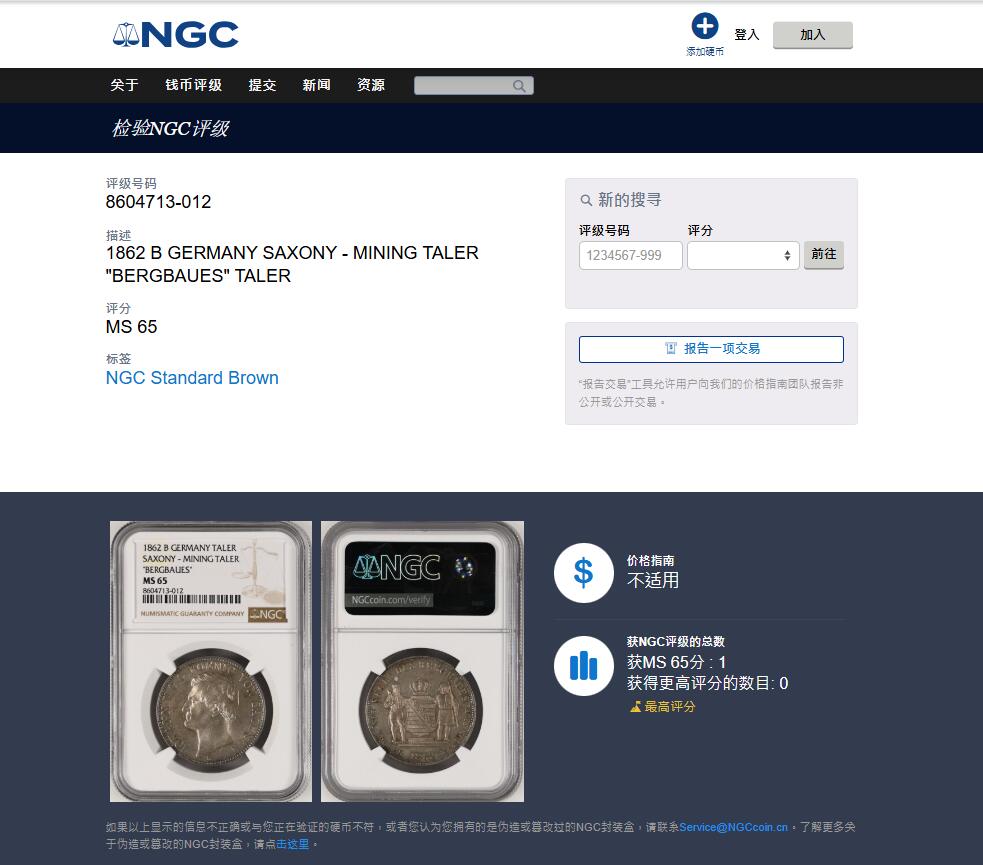Screen dimensions: 983x865
Task: Click the 登入 login link
Action: coord(747,35)
